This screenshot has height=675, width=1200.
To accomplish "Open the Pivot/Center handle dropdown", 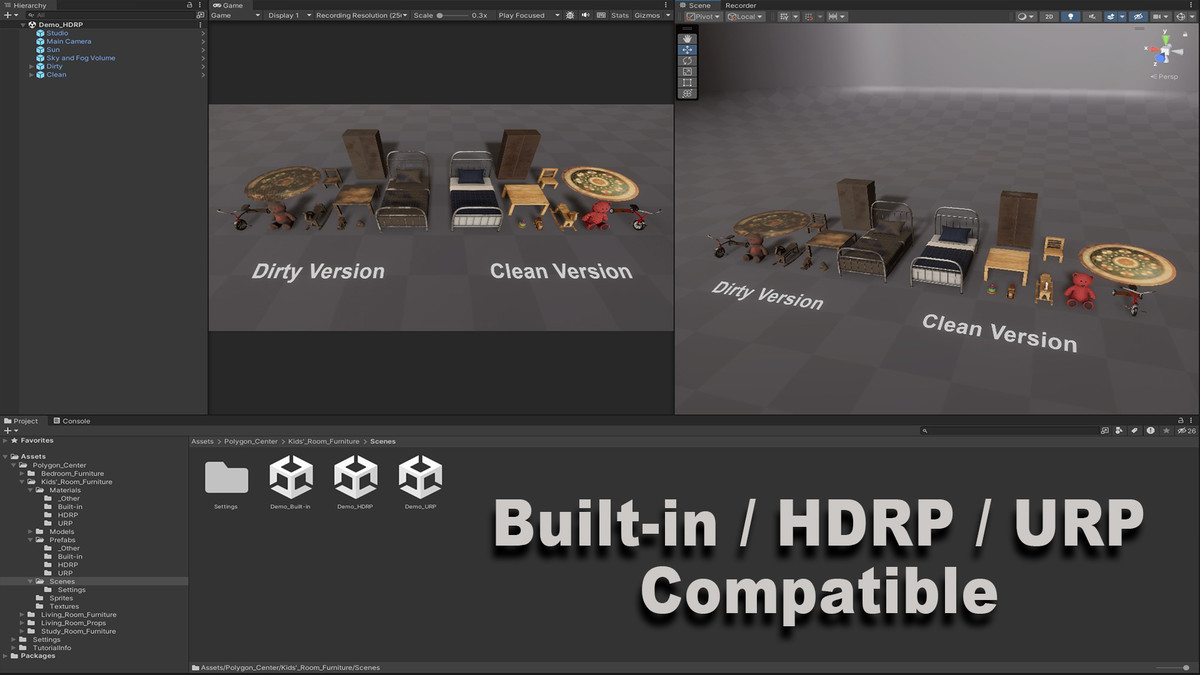I will [x=704, y=16].
